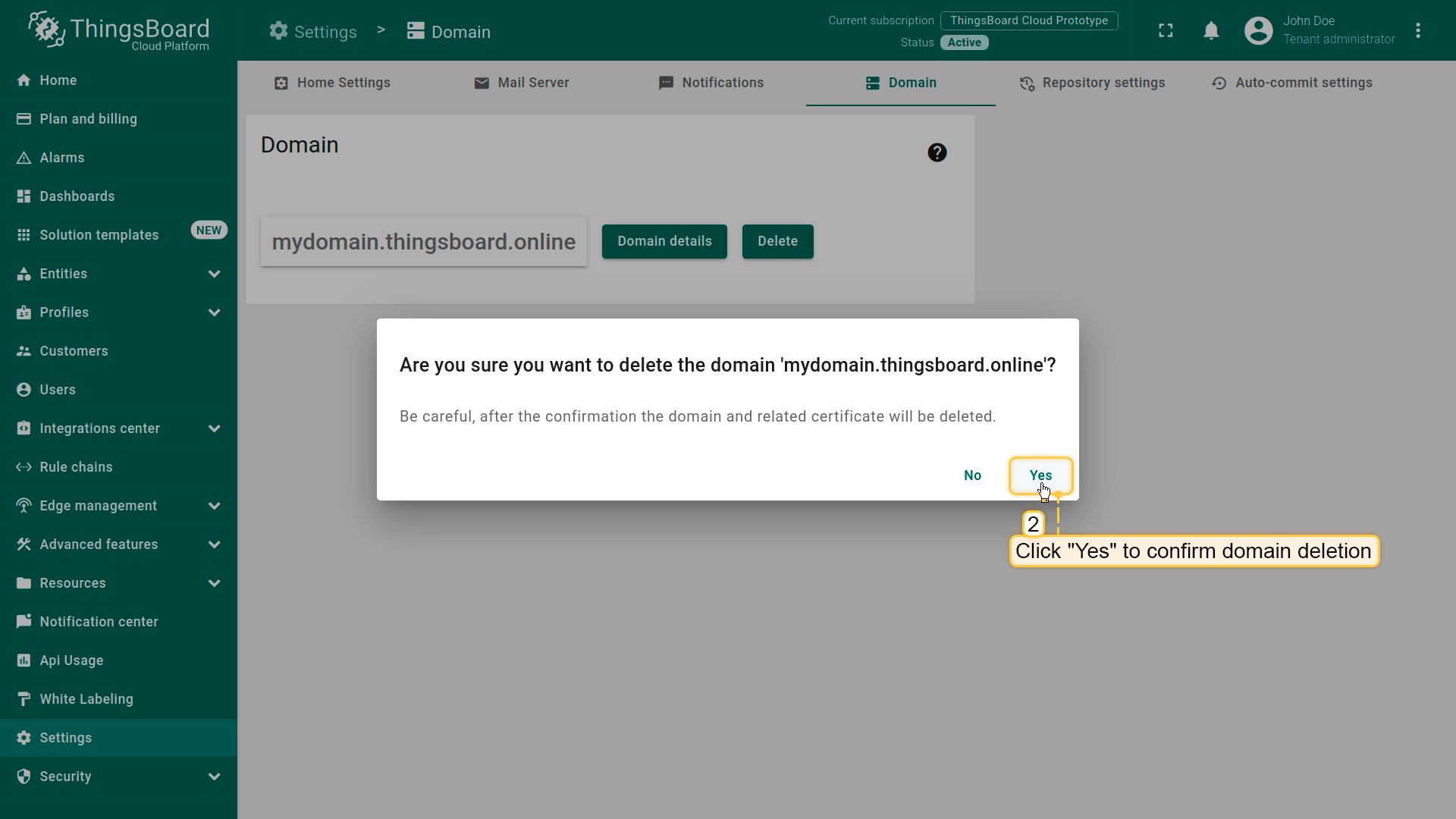Screen dimensions: 1456x819
Task: Click the Advanced features tools icon
Action: [24, 544]
